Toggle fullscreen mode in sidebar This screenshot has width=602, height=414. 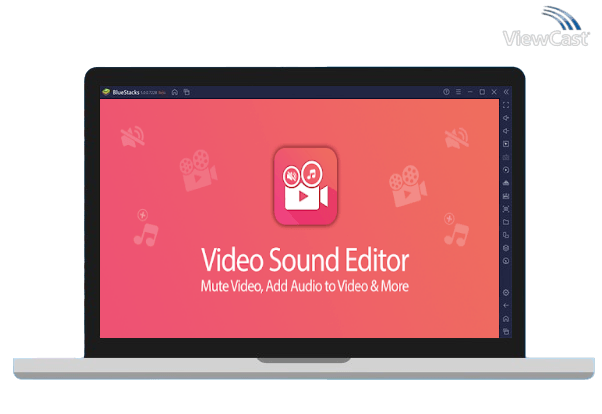coord(506,105)
